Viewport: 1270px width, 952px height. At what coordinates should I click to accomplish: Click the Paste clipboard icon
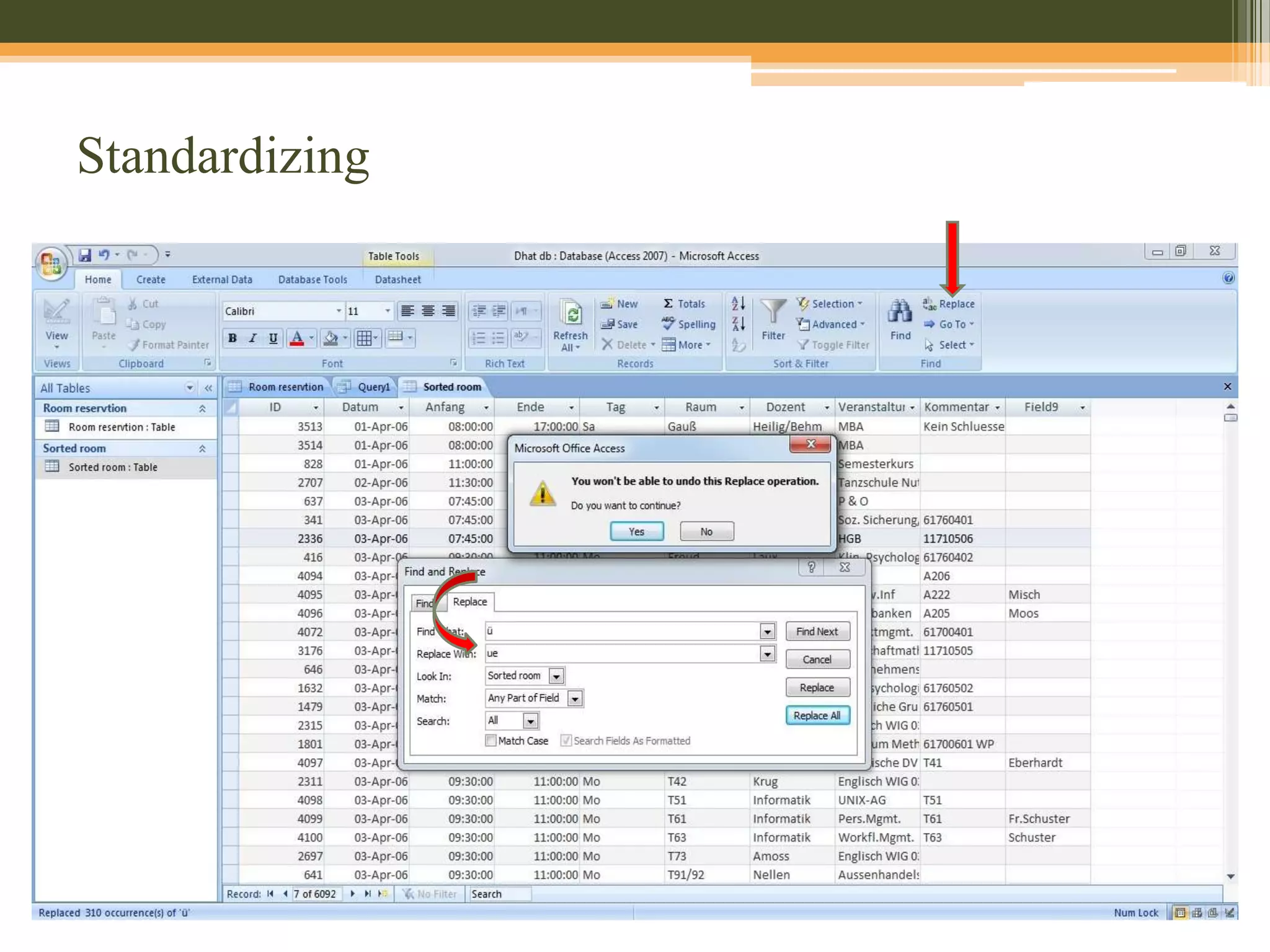pos(104,312)
